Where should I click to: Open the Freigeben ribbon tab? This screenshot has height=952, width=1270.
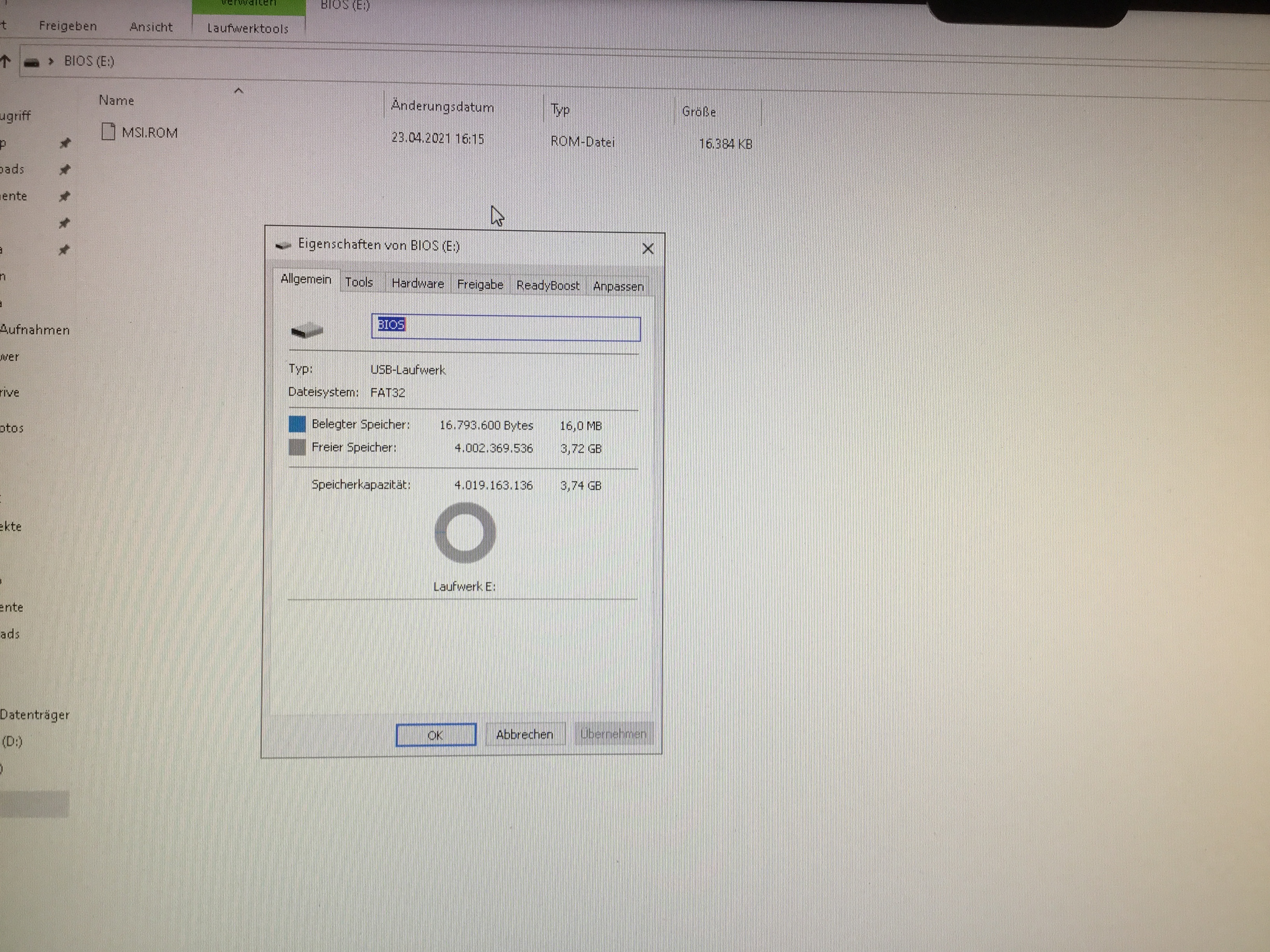(68, 26)
